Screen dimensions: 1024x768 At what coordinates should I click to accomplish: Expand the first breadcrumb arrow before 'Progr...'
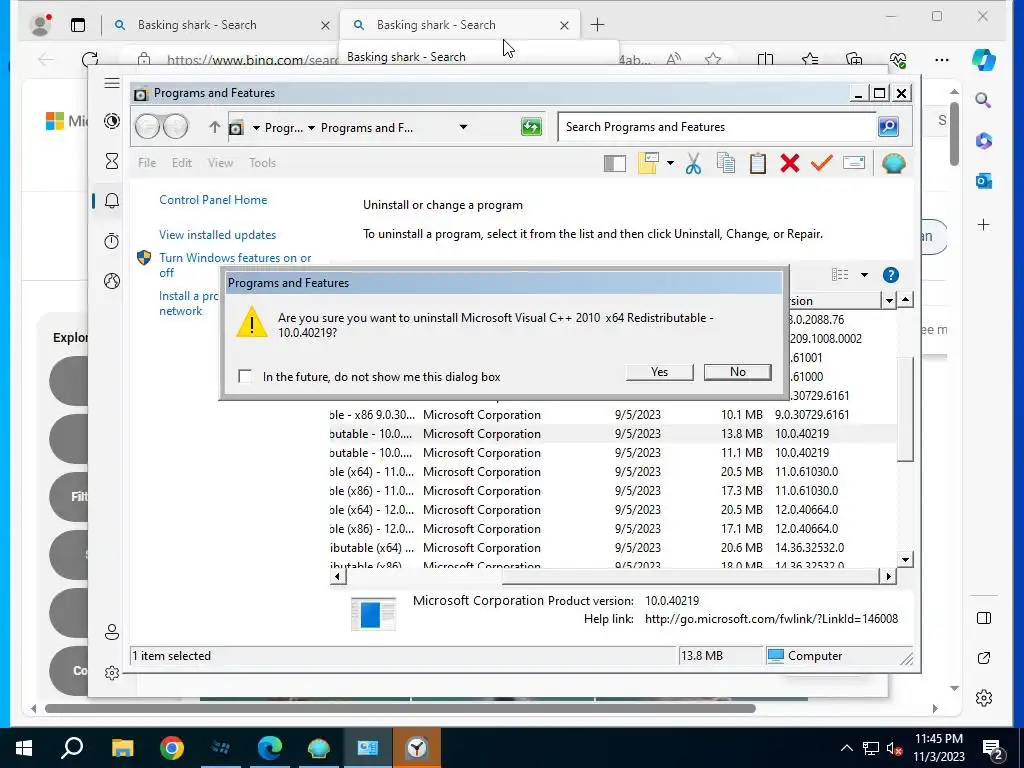pos(256,128)
